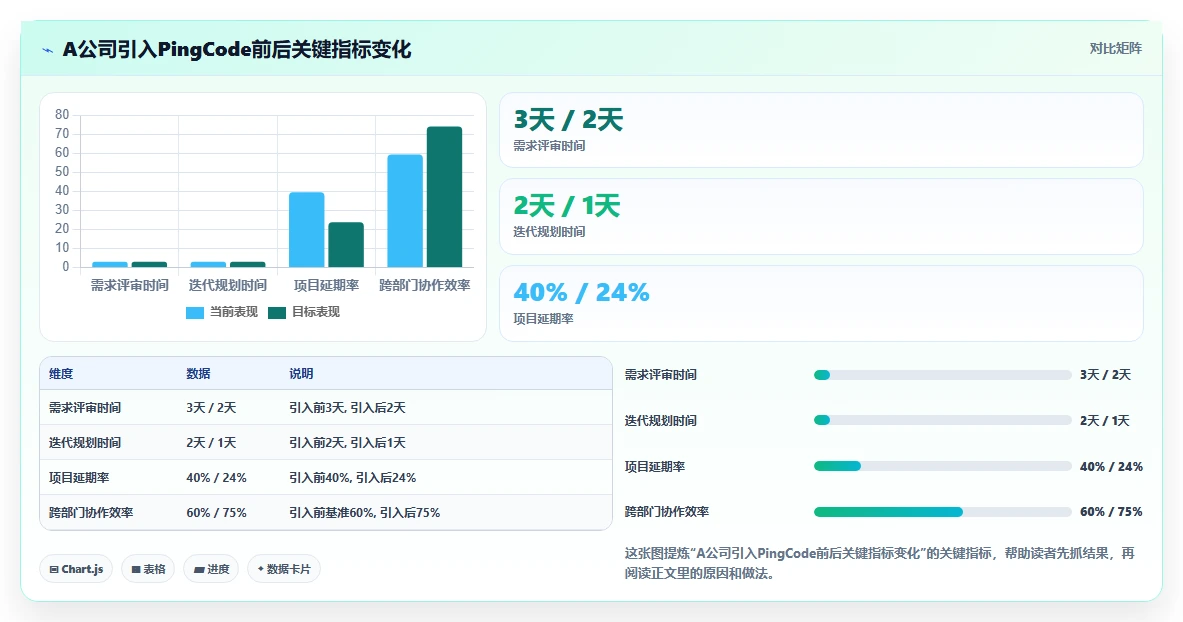Click the 迭代规划时间 progress bar
The image size is (1183, 622).
[x=942, y=420]
